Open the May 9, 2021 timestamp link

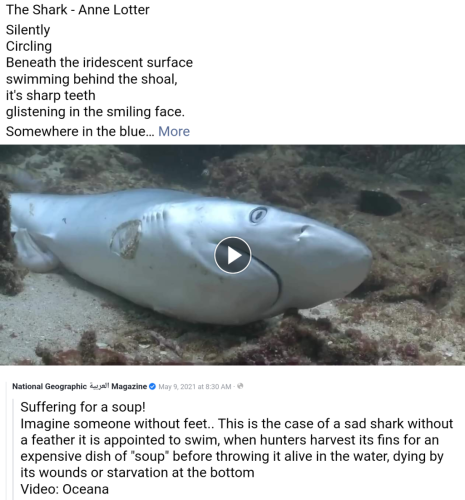195,386
